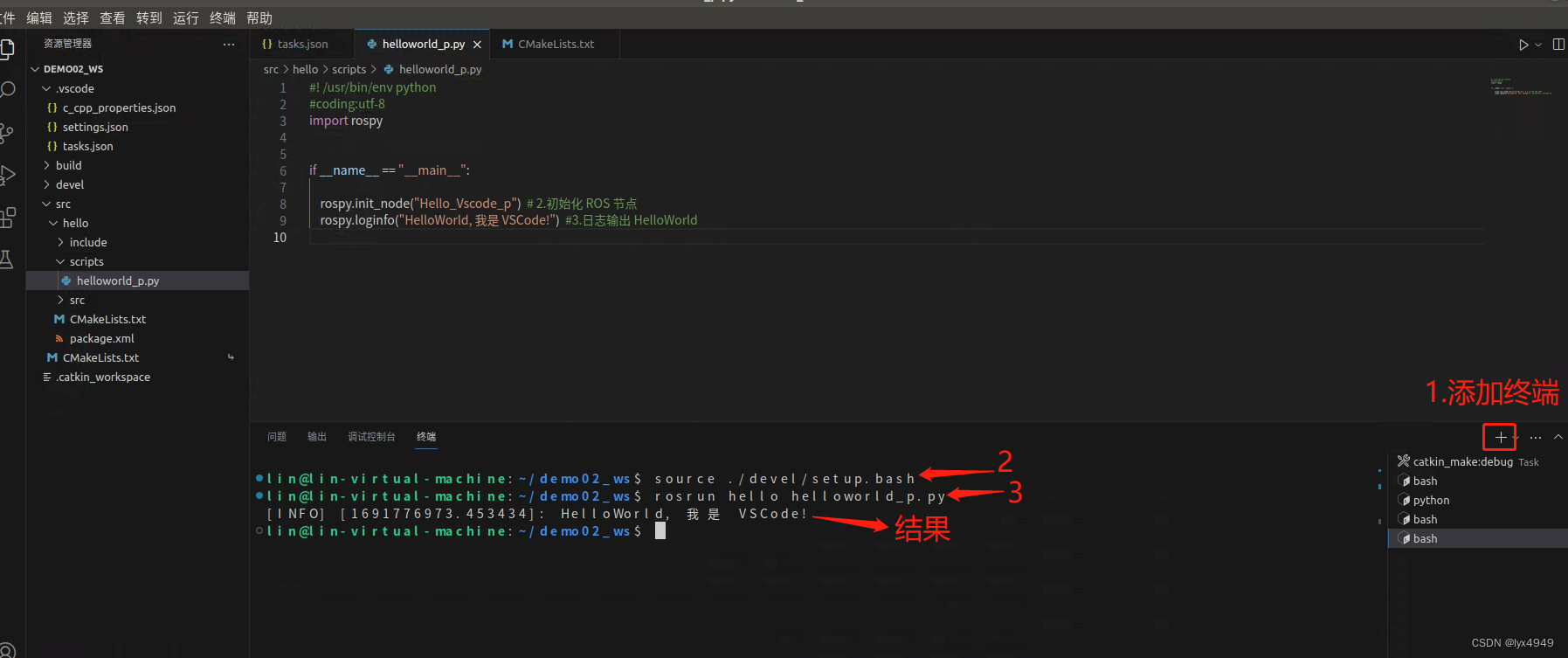
Task: Open the 运行 menu
Action: (x=186, y=17)
